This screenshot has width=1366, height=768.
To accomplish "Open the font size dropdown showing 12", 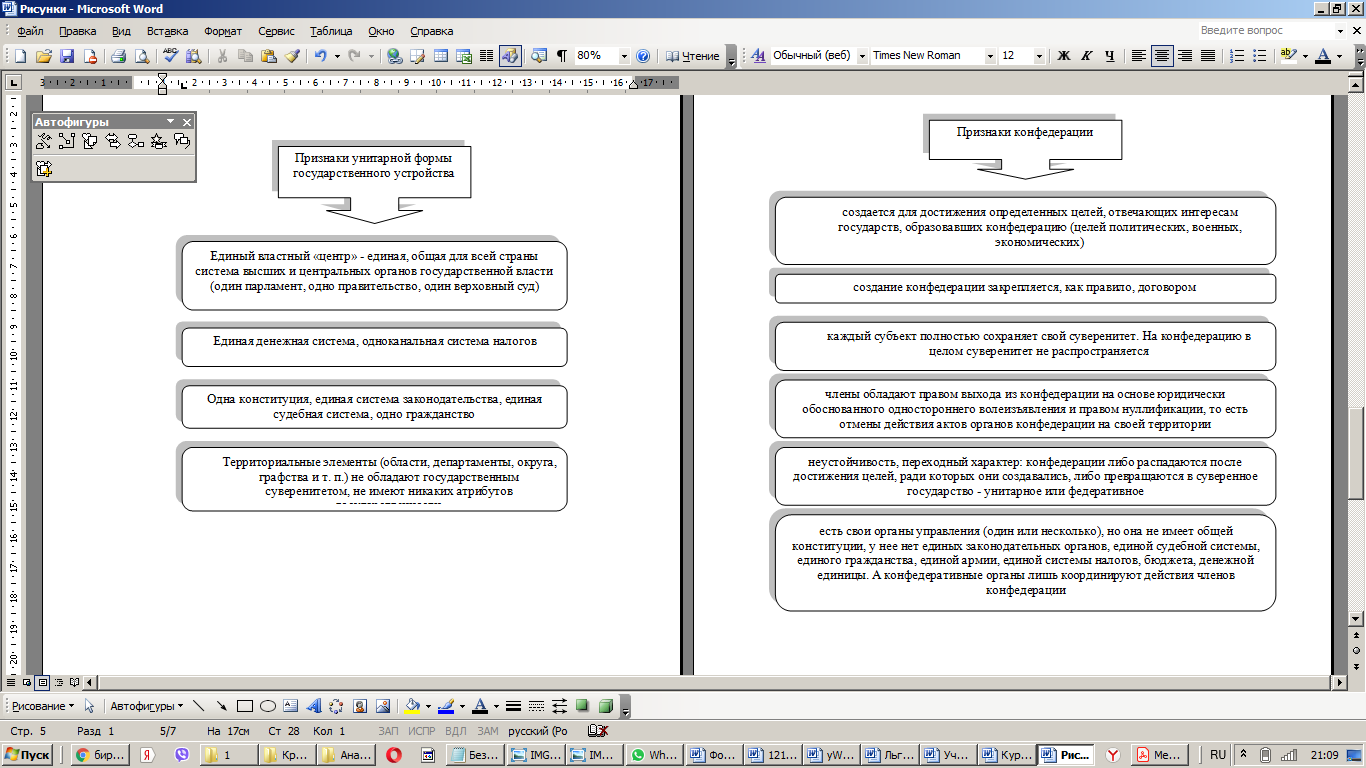I will (x=1039, y=56).
